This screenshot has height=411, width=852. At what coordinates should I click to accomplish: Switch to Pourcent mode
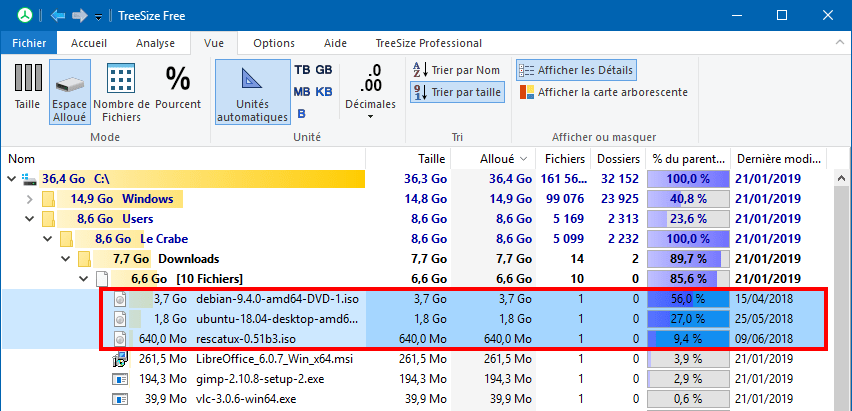[x=178, y=86]
